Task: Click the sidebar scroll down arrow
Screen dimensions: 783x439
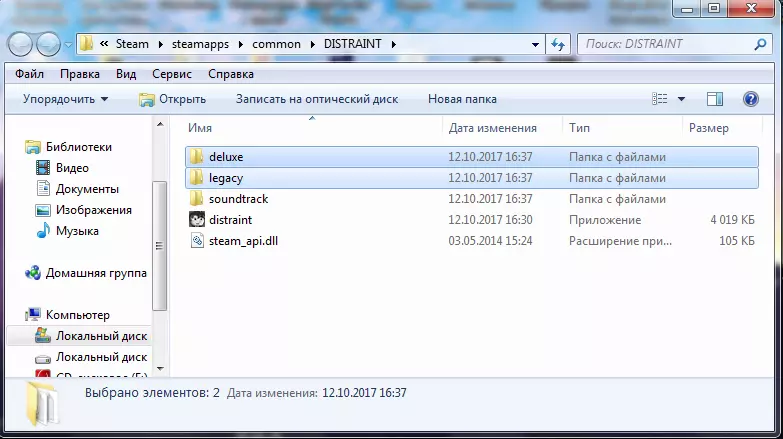Action: (160, 369)
